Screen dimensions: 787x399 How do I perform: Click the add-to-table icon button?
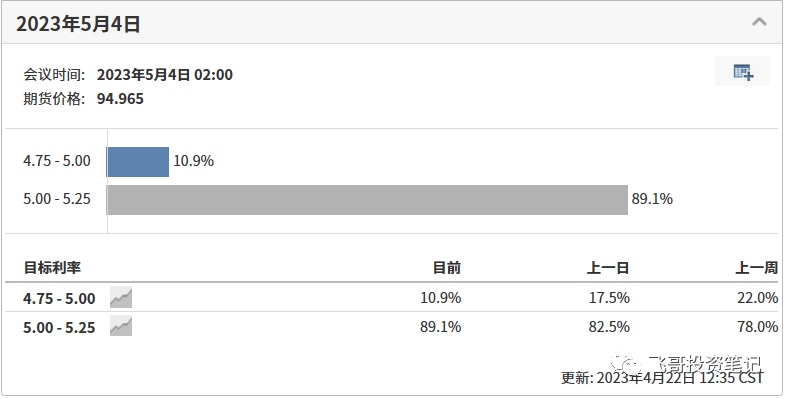point(742,72)
